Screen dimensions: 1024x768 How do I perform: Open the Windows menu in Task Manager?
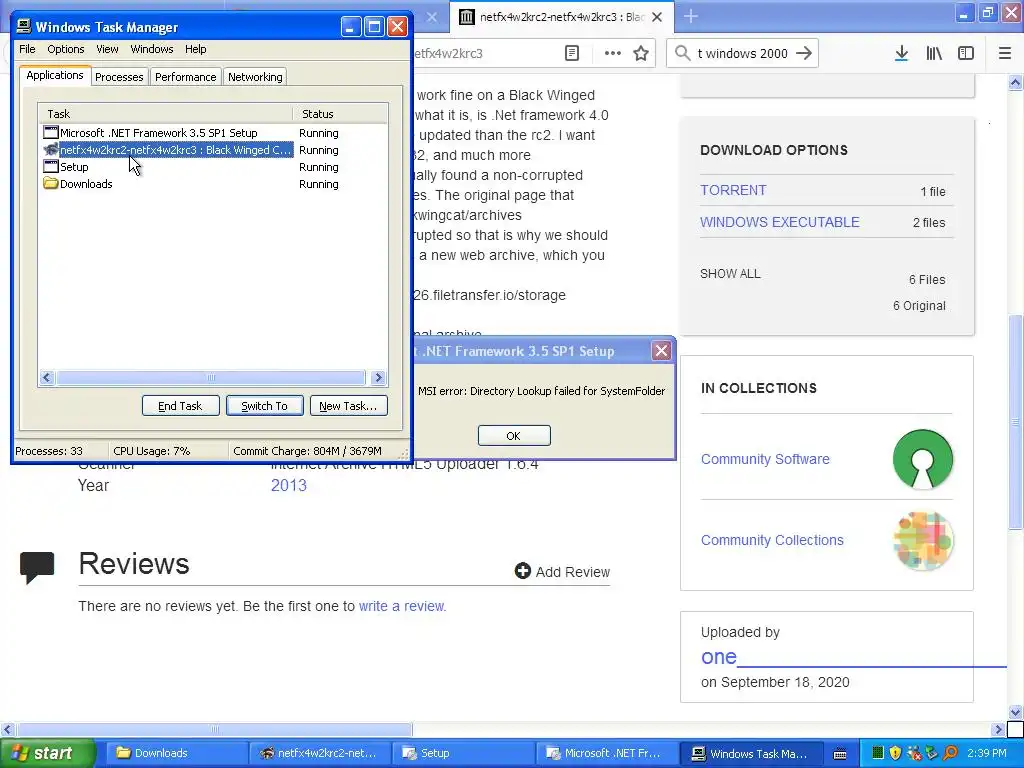click(x=152, y=49)
